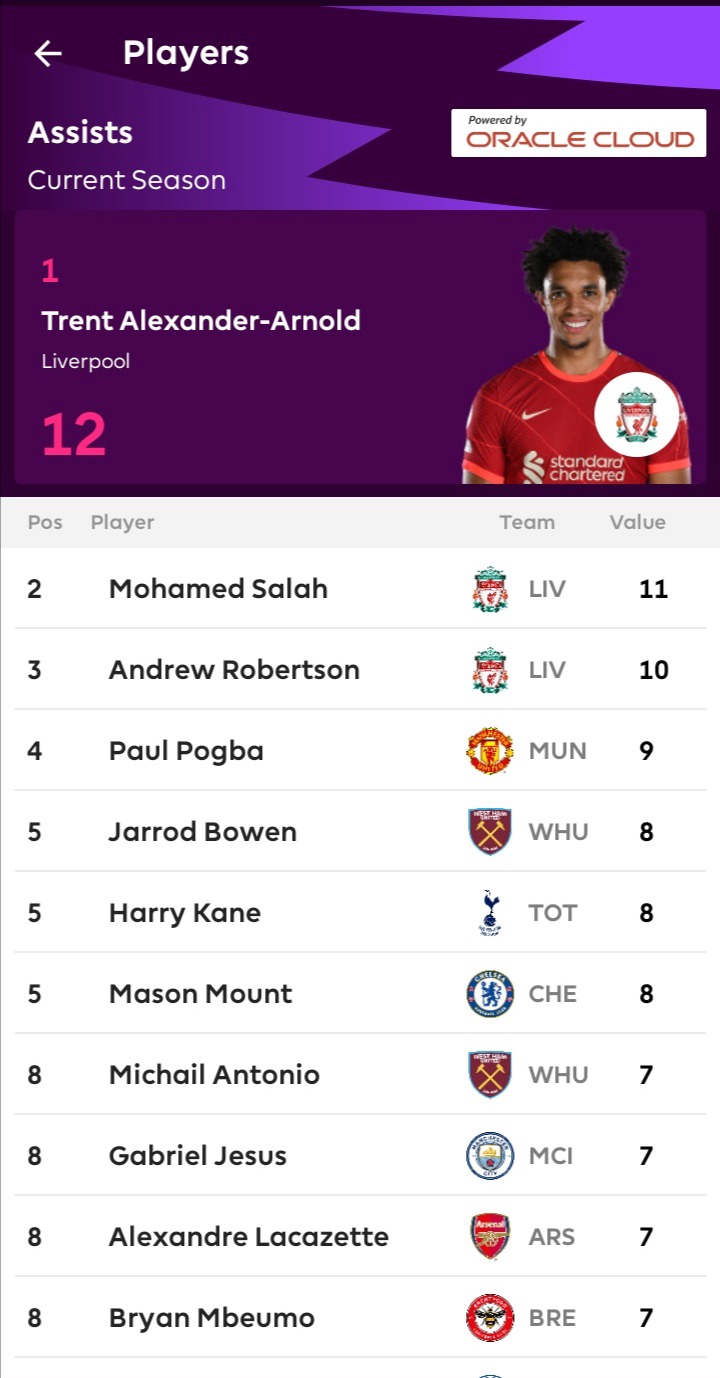Open the Oracle Cloud sponsor banner

[578, 133]
